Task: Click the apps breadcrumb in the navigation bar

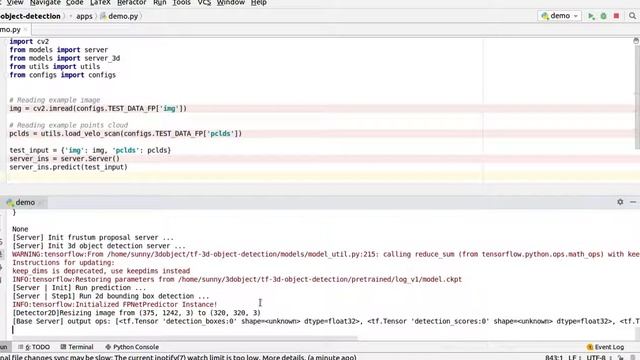Action: click(x=84, y=16)
